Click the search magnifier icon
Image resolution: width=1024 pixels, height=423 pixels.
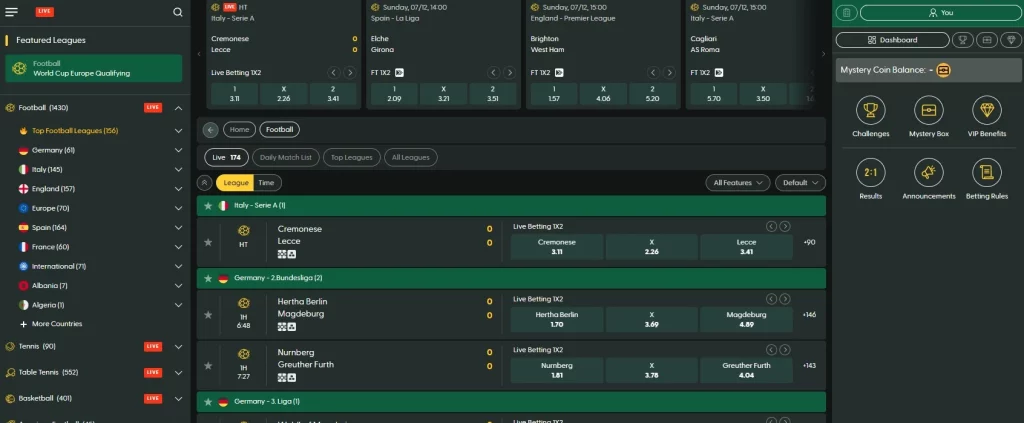pyautogui.click(x=177, y=13)
